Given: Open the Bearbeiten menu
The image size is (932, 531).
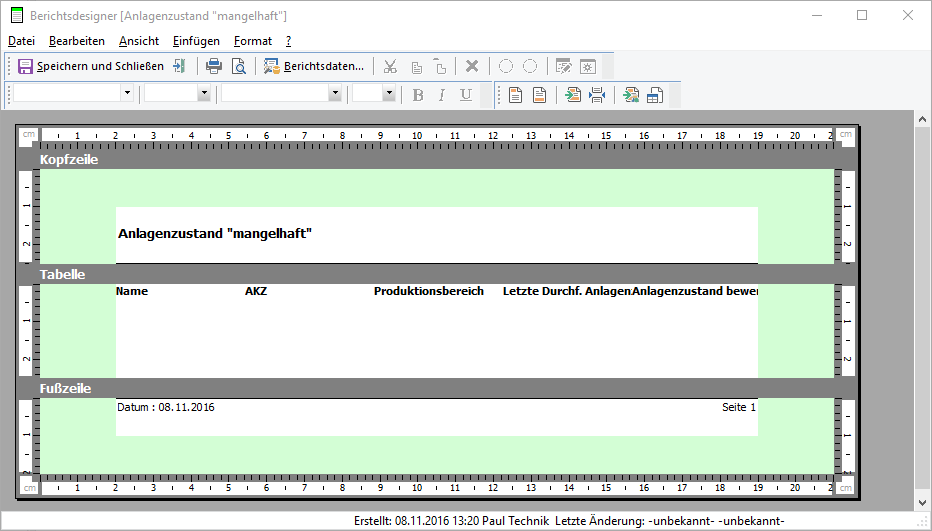Looking at the screenshot, I should 77,41.
